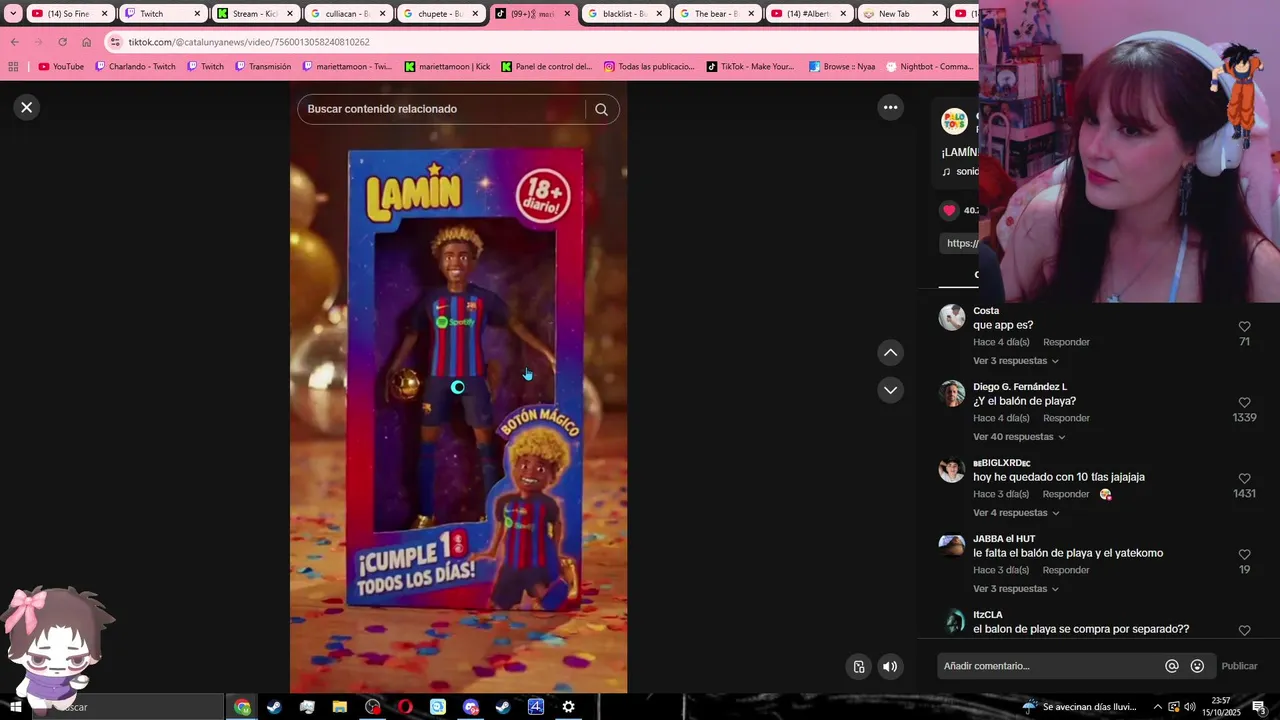Viewport: 1280px width, 720px height.
Task: Reply to Costa's comment via Responder
Action: [1066, 342]
